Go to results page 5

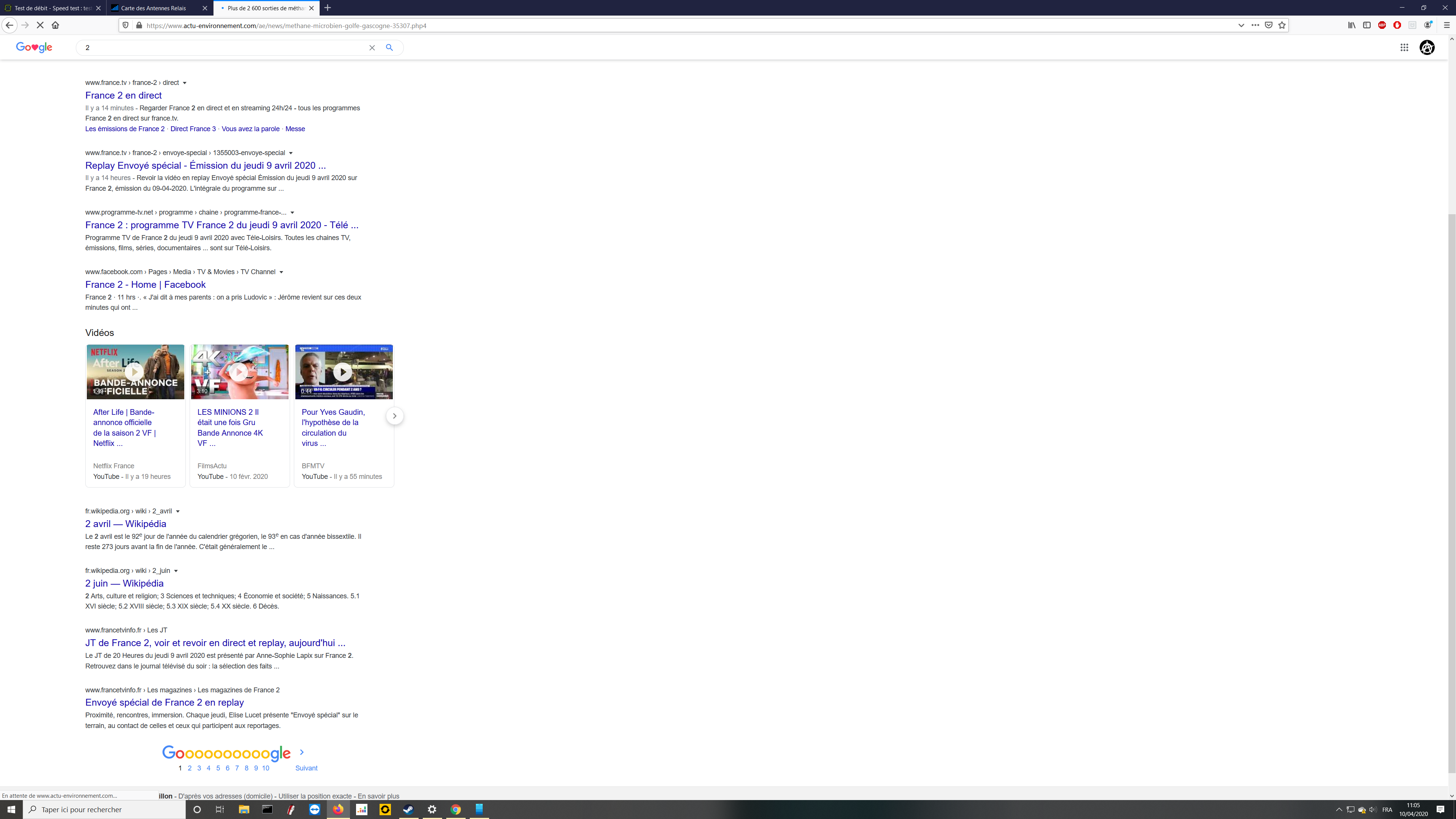pos(218,768)
